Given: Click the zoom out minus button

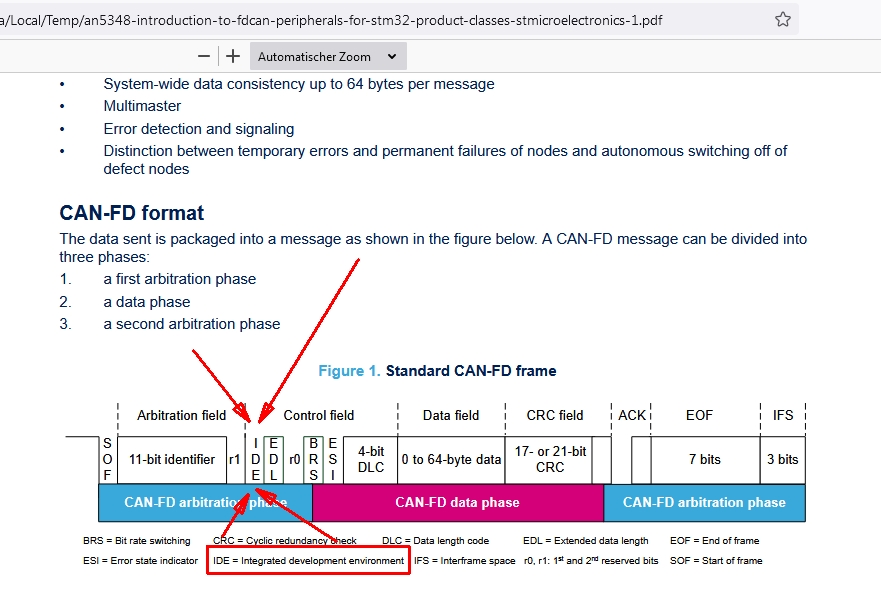Looking at the screenshot, I should coord(204,57).
